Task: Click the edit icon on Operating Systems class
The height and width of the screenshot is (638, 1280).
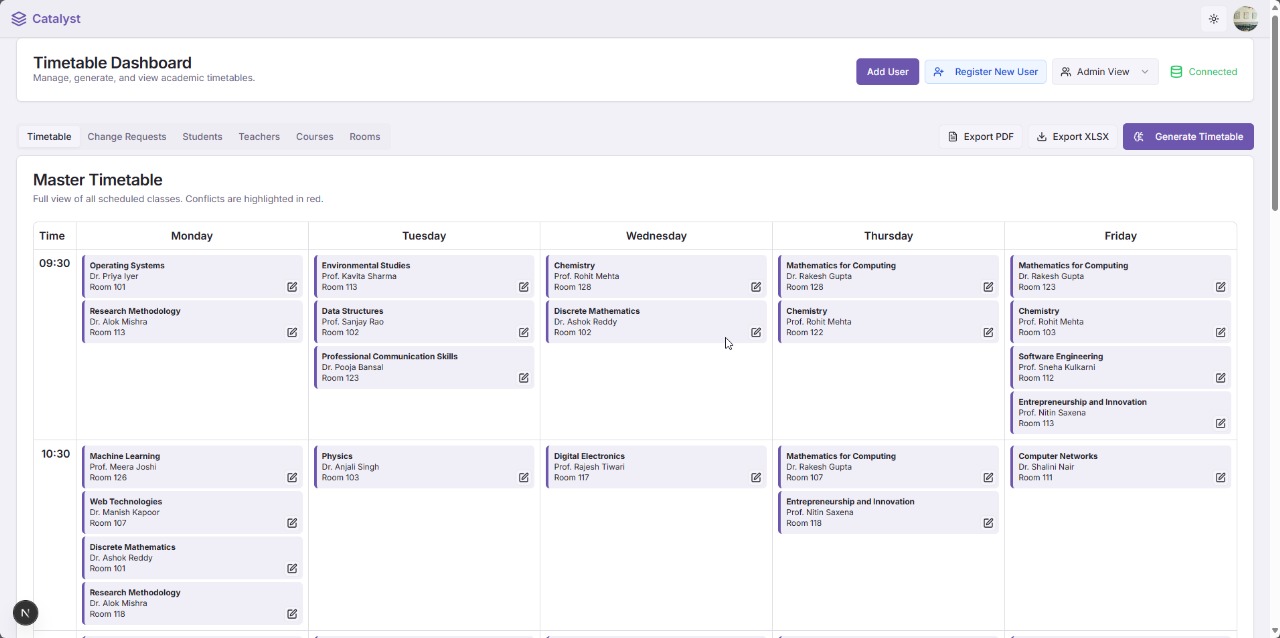Action: point(292,287)
